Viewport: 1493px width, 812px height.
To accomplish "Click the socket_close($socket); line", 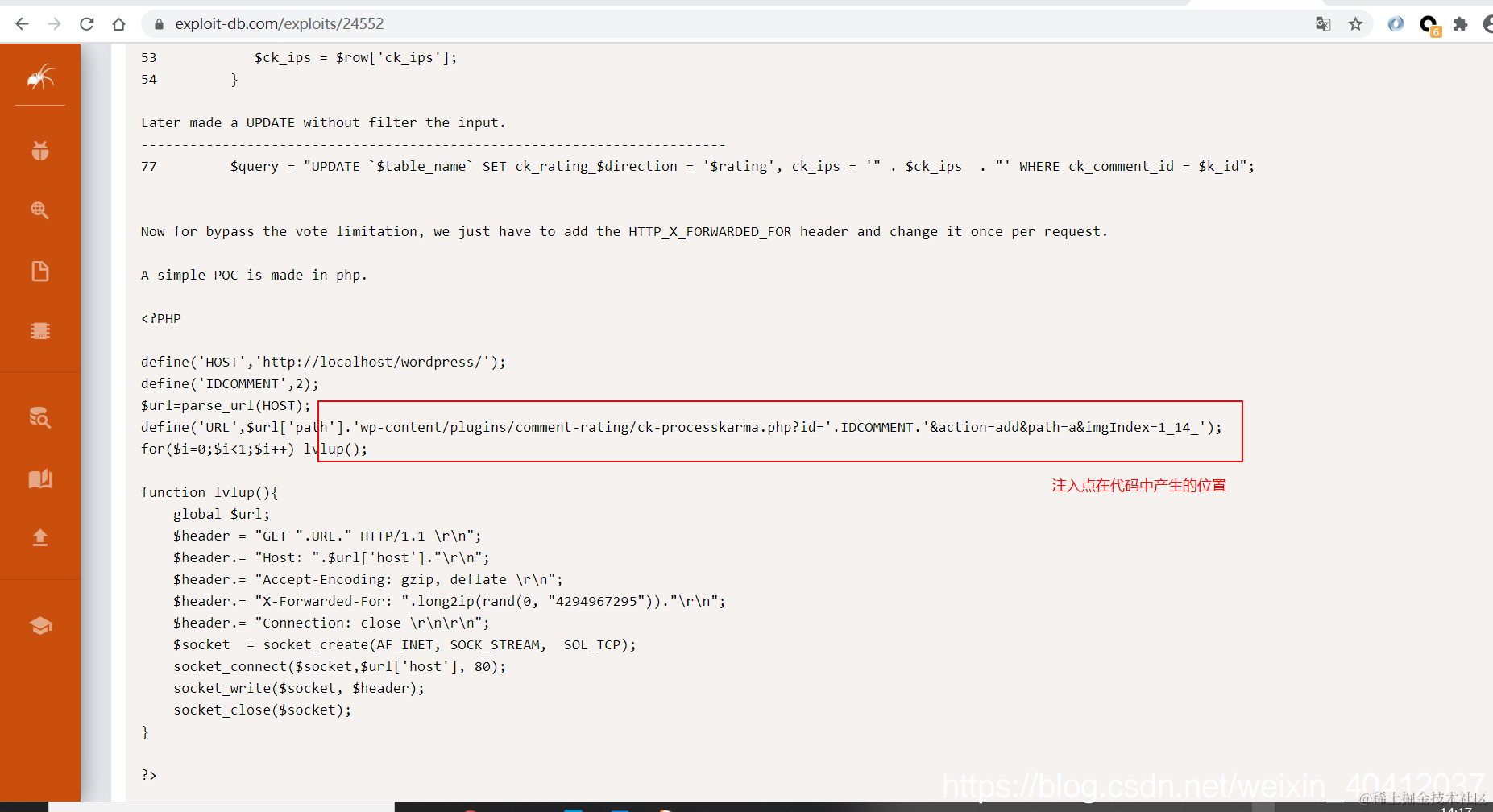I will (x=263, y=710).
